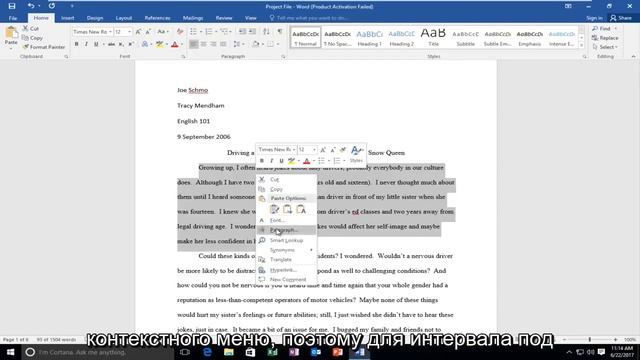Image resolution: width=640 pixels, height=360 pixels.
Task: Click the Decrease Indent icon
Action: [242, 32]
